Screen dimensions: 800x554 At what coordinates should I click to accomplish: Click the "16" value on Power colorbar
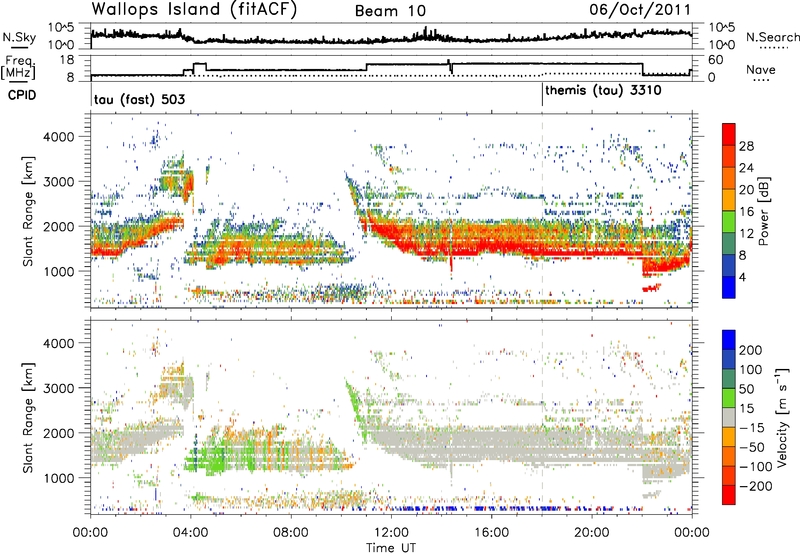point(746,212)
